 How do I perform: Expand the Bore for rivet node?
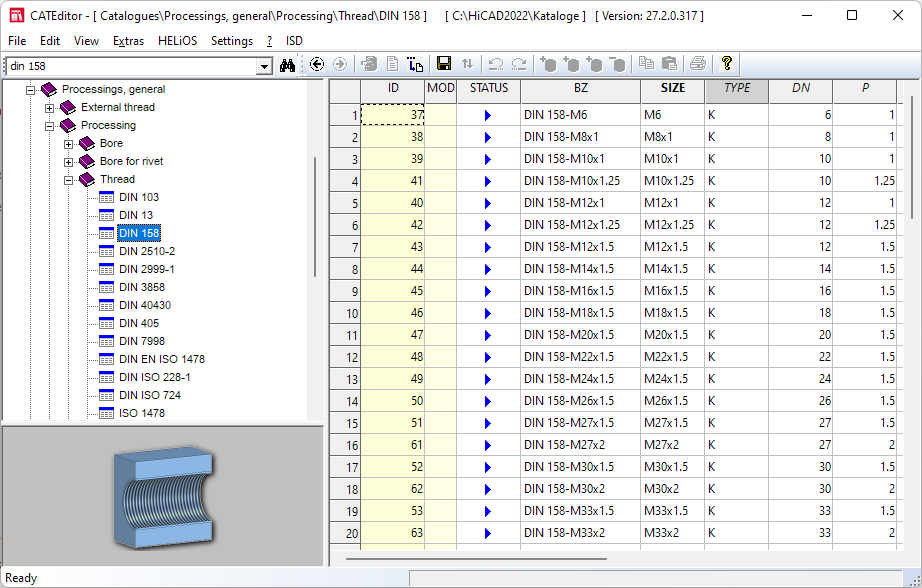coord(68,162)
